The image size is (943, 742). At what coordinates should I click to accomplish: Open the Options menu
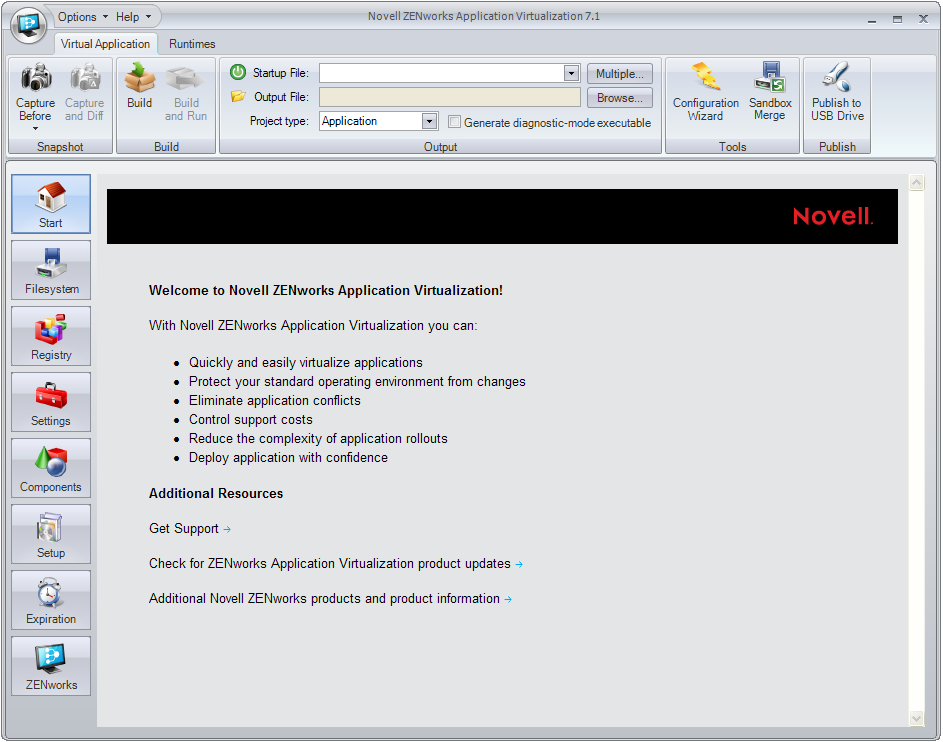point(83,17)
